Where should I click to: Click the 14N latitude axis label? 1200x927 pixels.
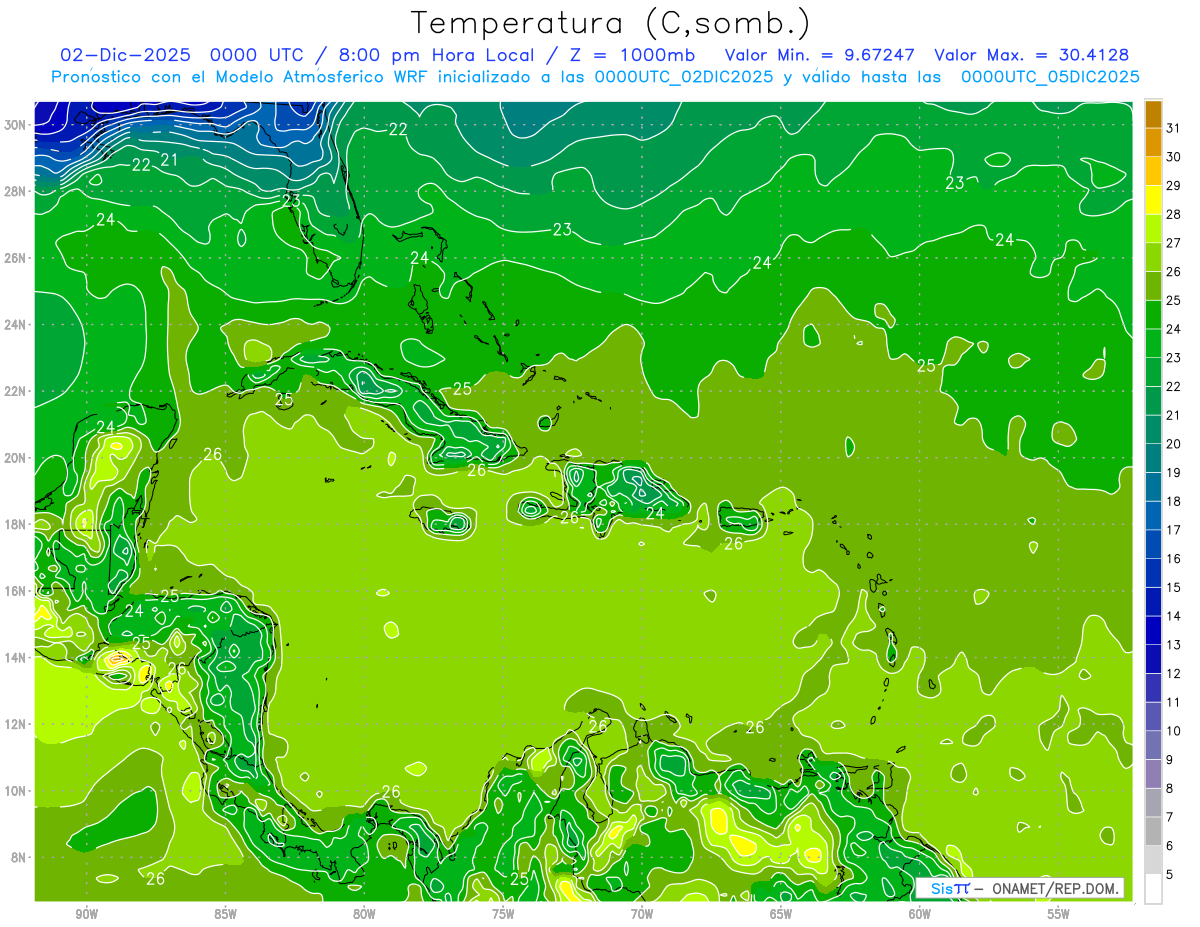click(15, 658)
